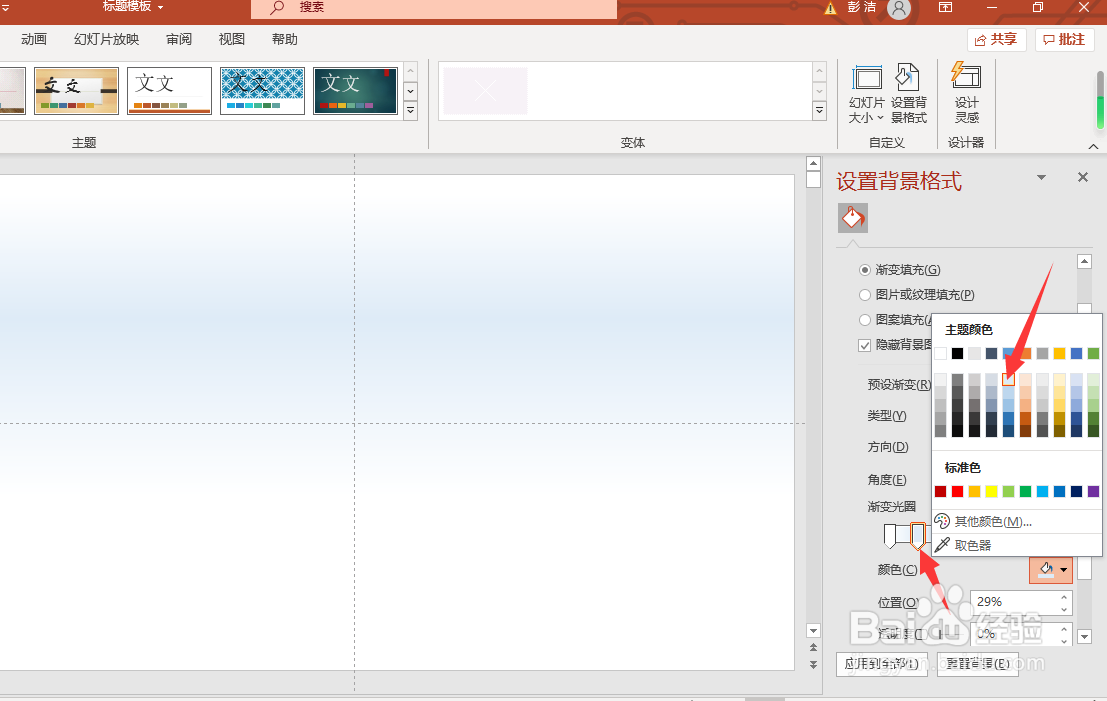Choose the black theme color swatch
The width and height of the screenshot is (1107, 701).
(957, 354)
